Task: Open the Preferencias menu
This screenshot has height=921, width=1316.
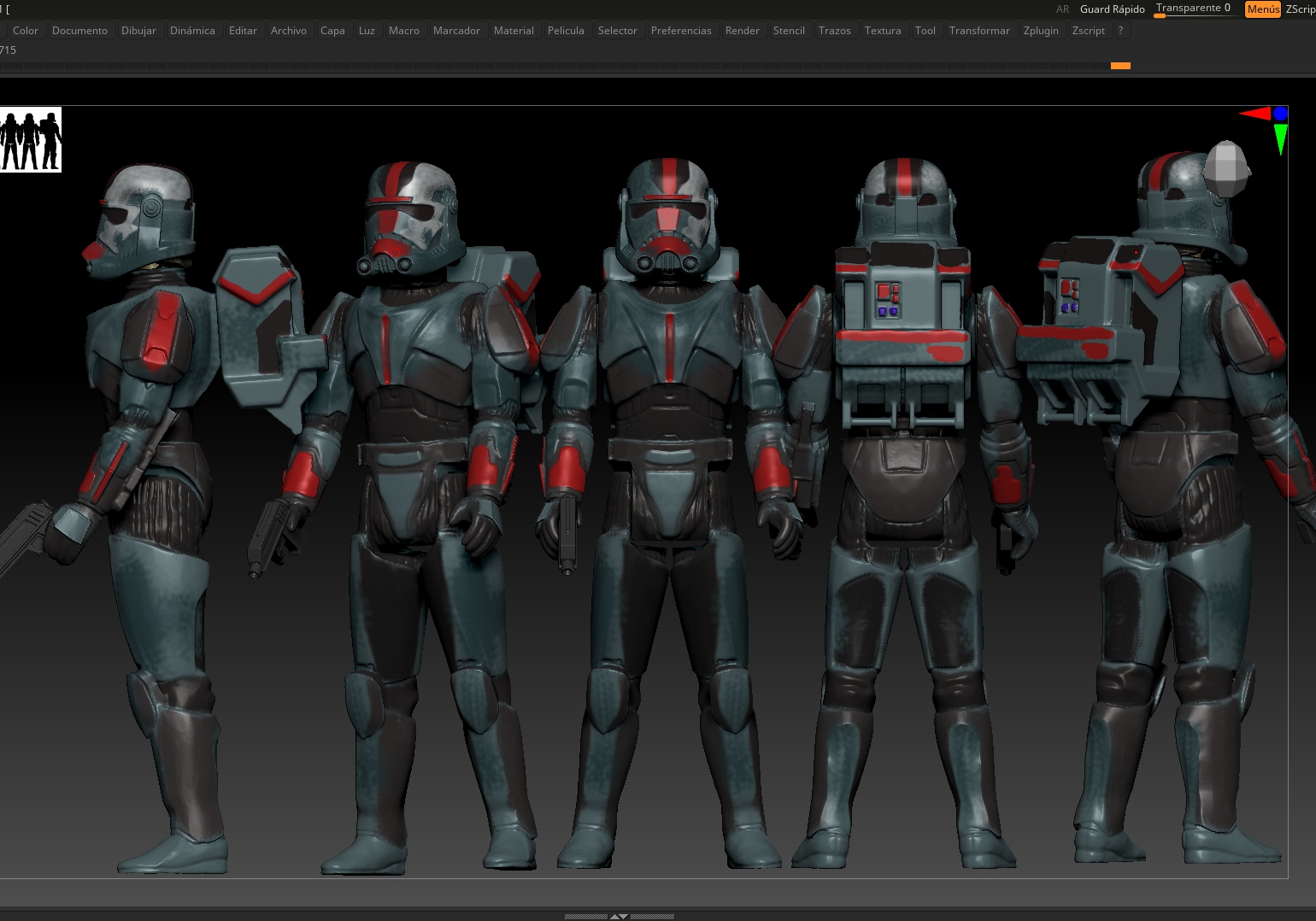Action: click(681, 31)
